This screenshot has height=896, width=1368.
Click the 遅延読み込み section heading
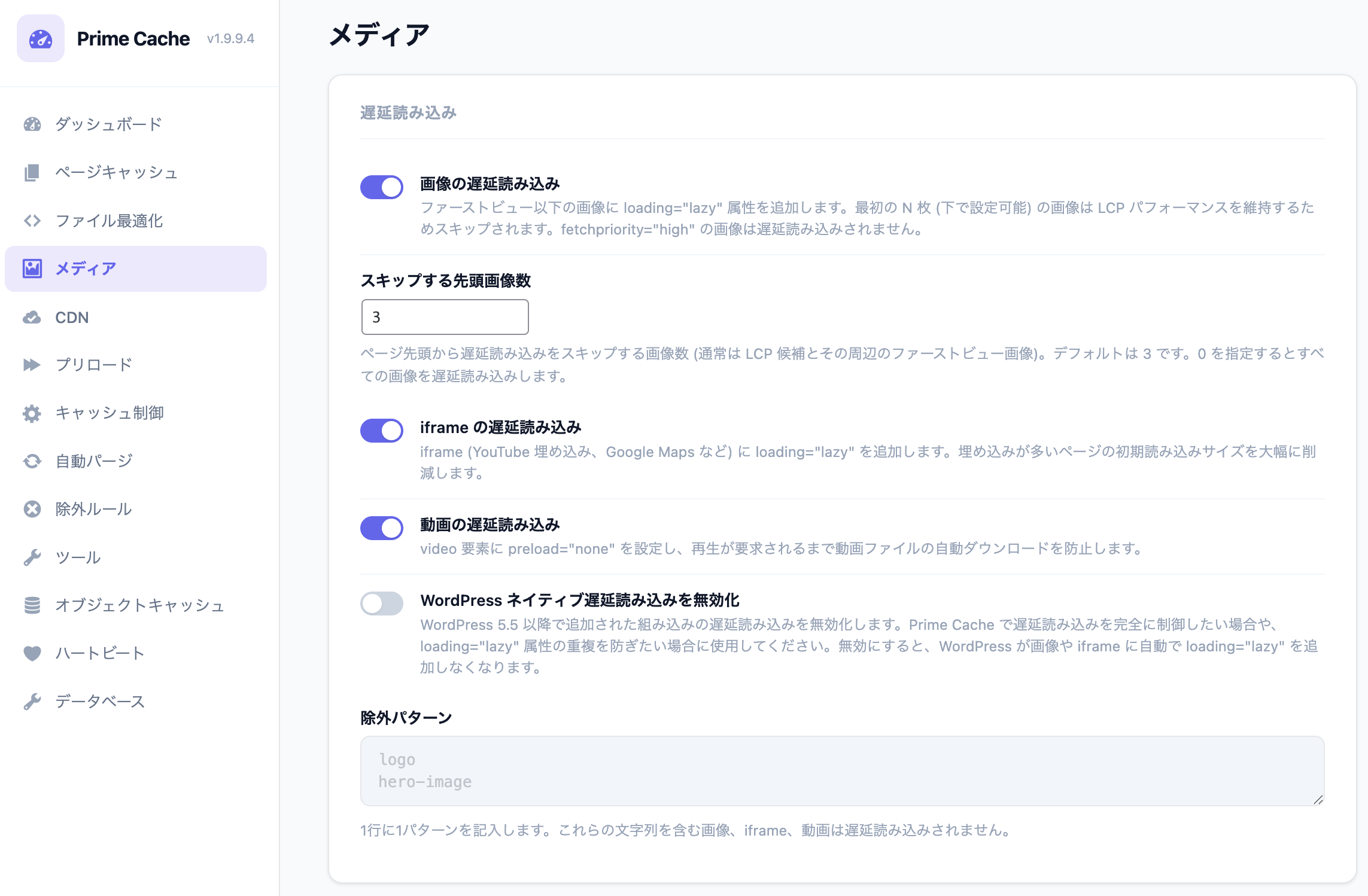pos(408,112)
